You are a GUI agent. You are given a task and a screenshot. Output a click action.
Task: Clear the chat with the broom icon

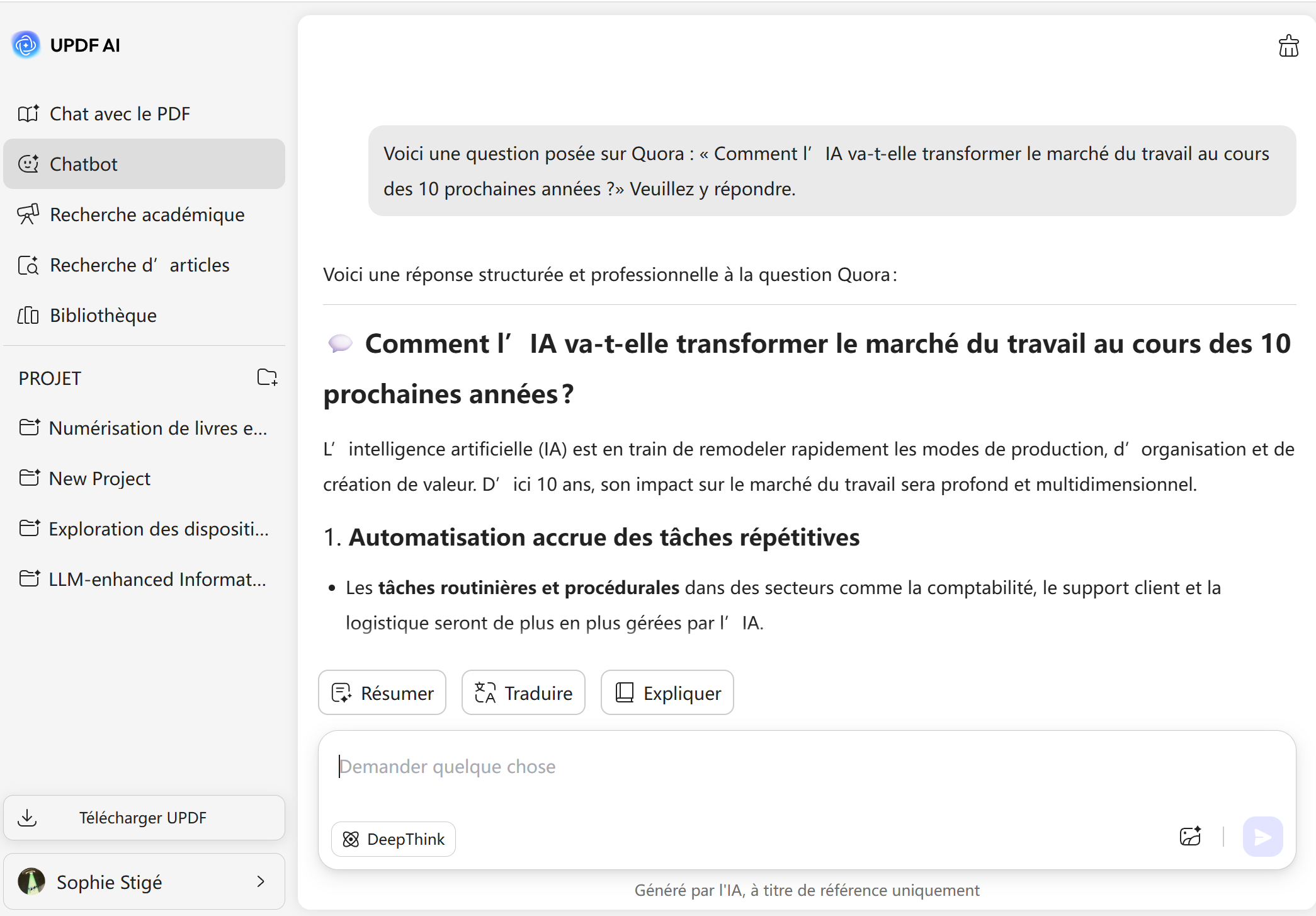point(1288,46)
